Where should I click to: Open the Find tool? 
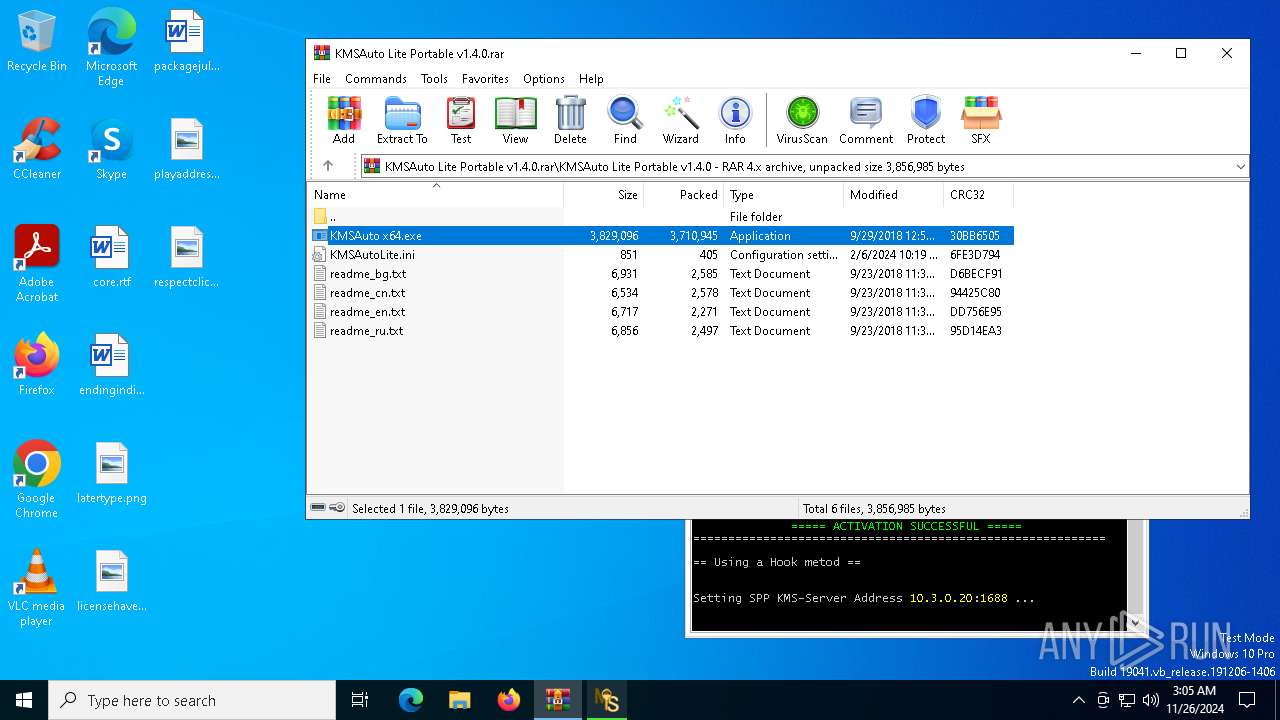tap(625, 120)
